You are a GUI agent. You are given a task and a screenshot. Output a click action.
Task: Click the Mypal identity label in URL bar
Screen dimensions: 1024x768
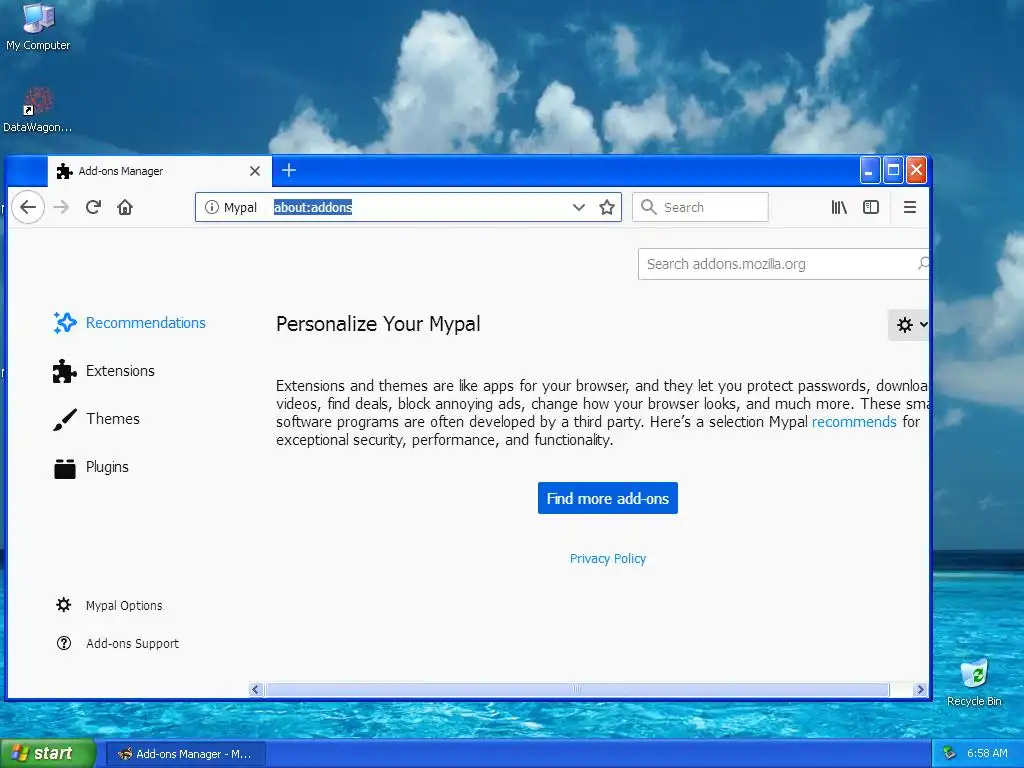click(x=240, y=207)
